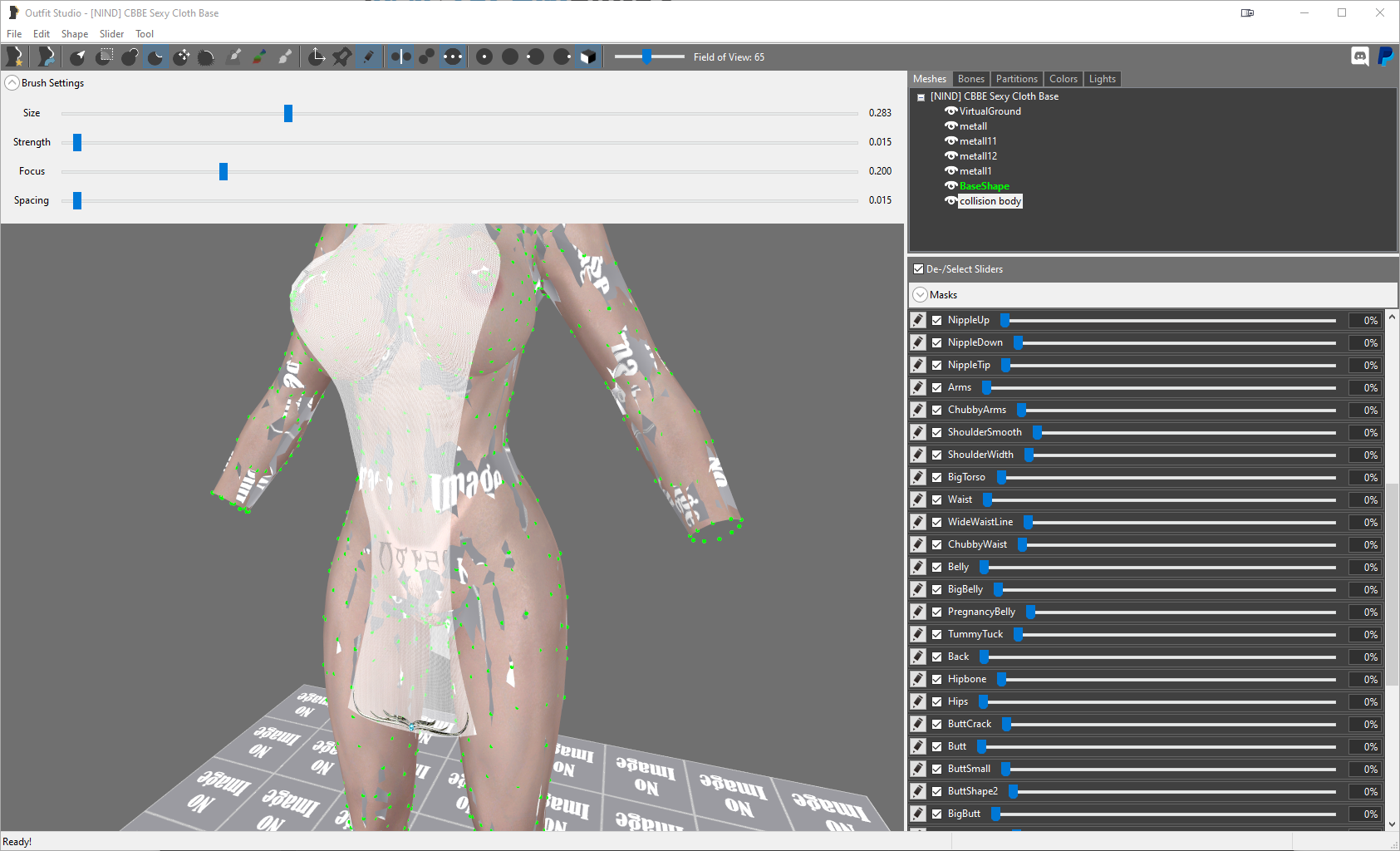Screen dimensions: 1400x851
Task: Activate the Smooth brush tool
Action: (207, 57)
